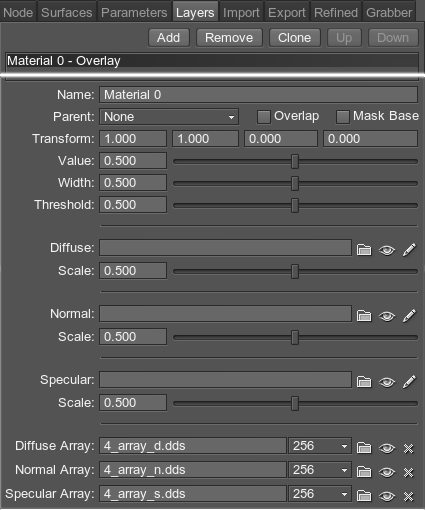Browse for Normal Array file
This screenshot has width=425, height=510.
[364, 472]
